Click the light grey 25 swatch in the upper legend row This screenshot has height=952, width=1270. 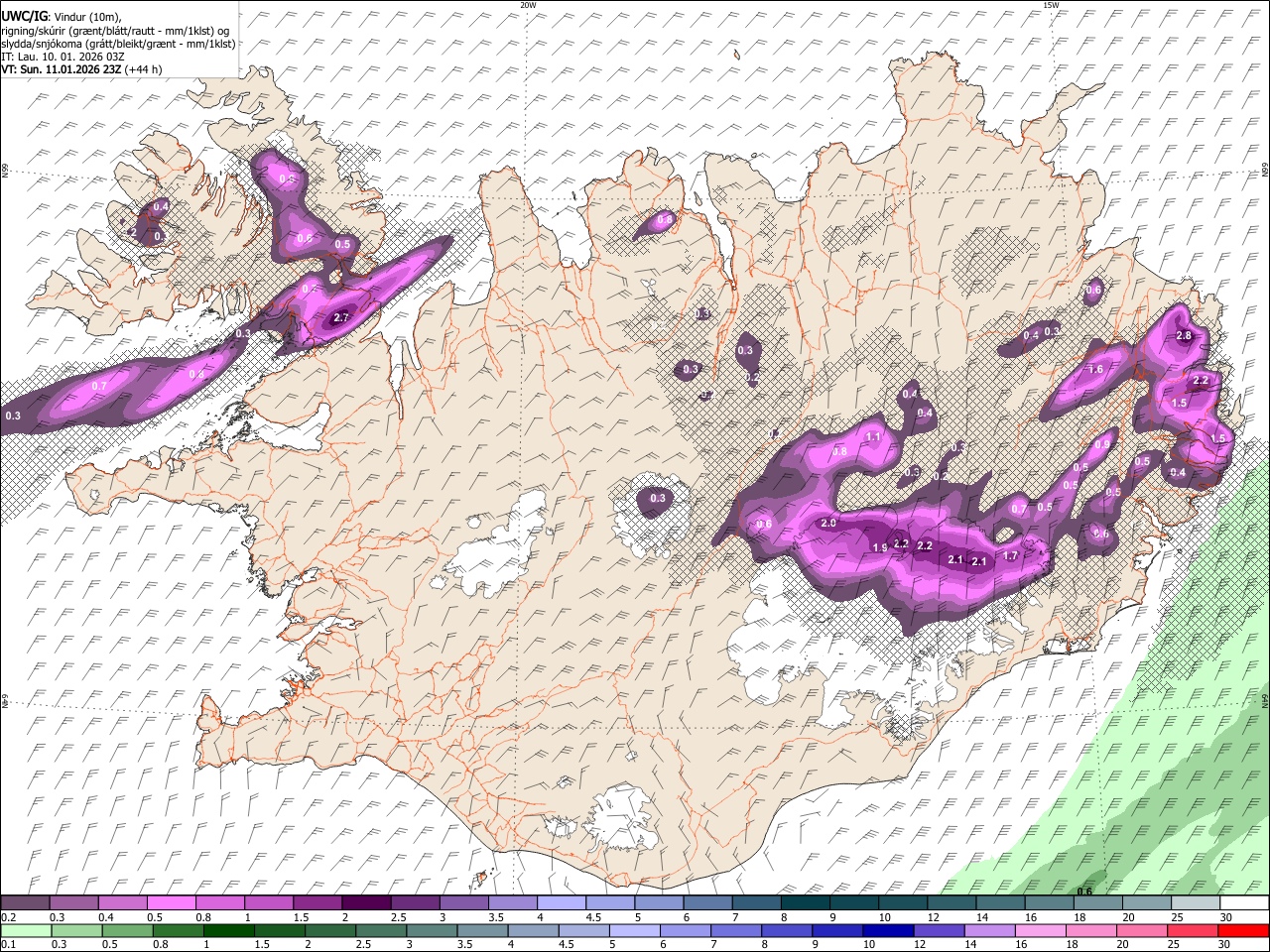coord(1196,903)
